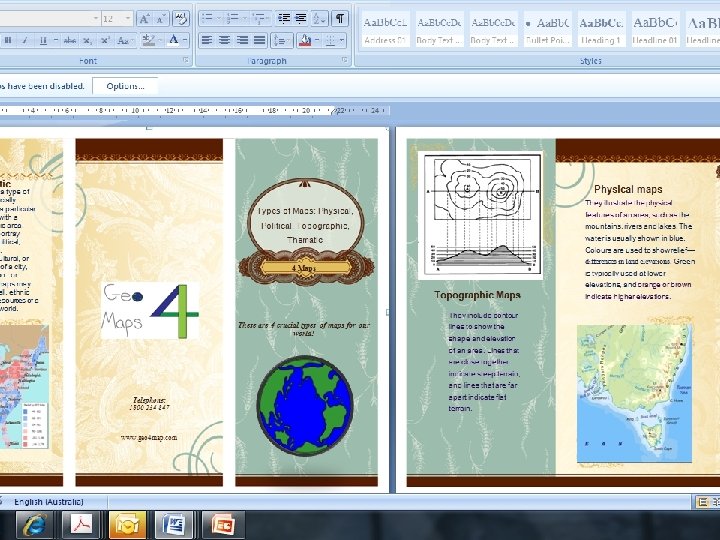Image resolution: width=720 pixels, height=540 pixels.
Task: Open the Font dialog launcher
Action: [186, 61]
